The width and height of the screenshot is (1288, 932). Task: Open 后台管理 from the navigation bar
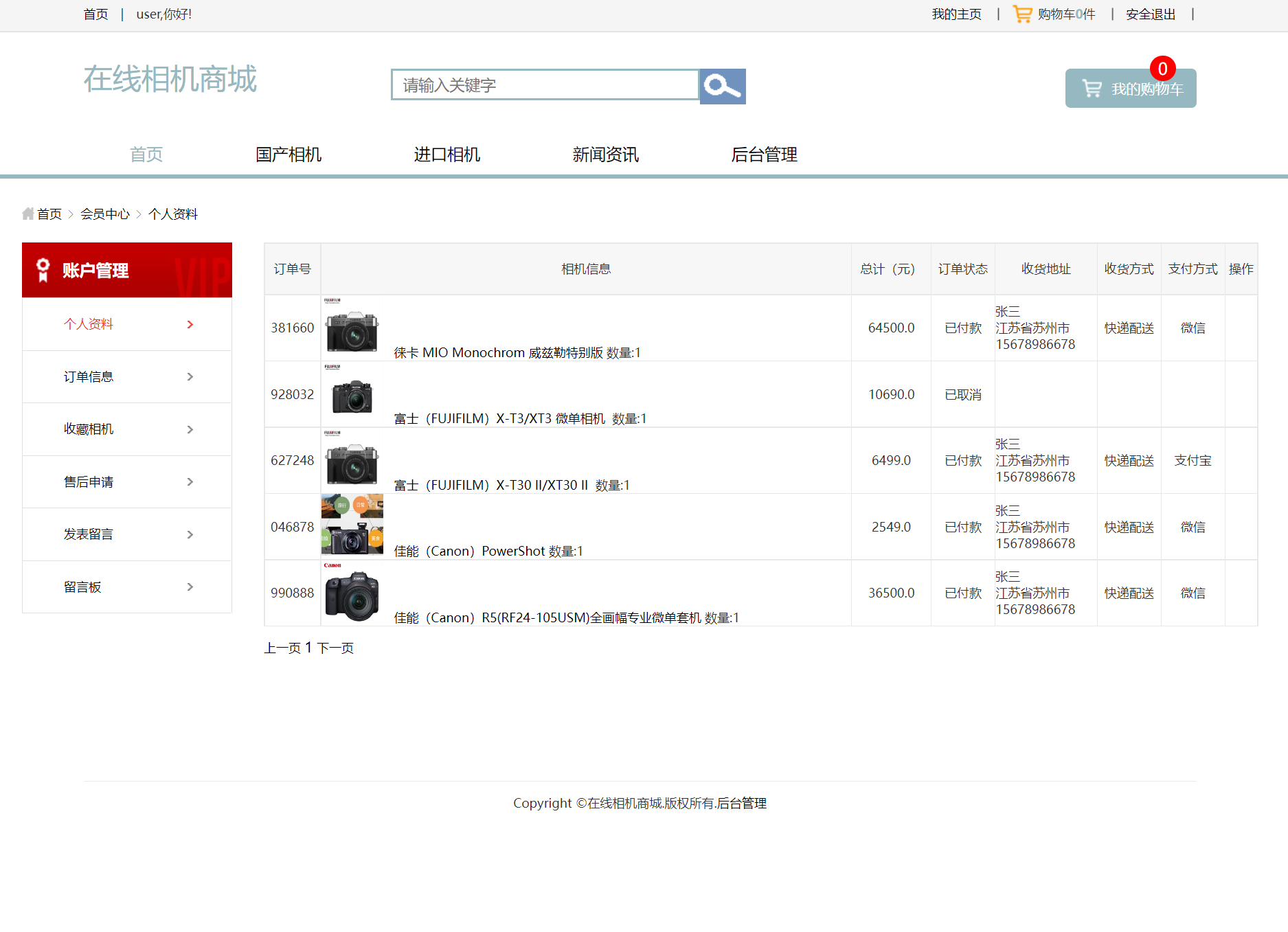(x=765, y=155)
